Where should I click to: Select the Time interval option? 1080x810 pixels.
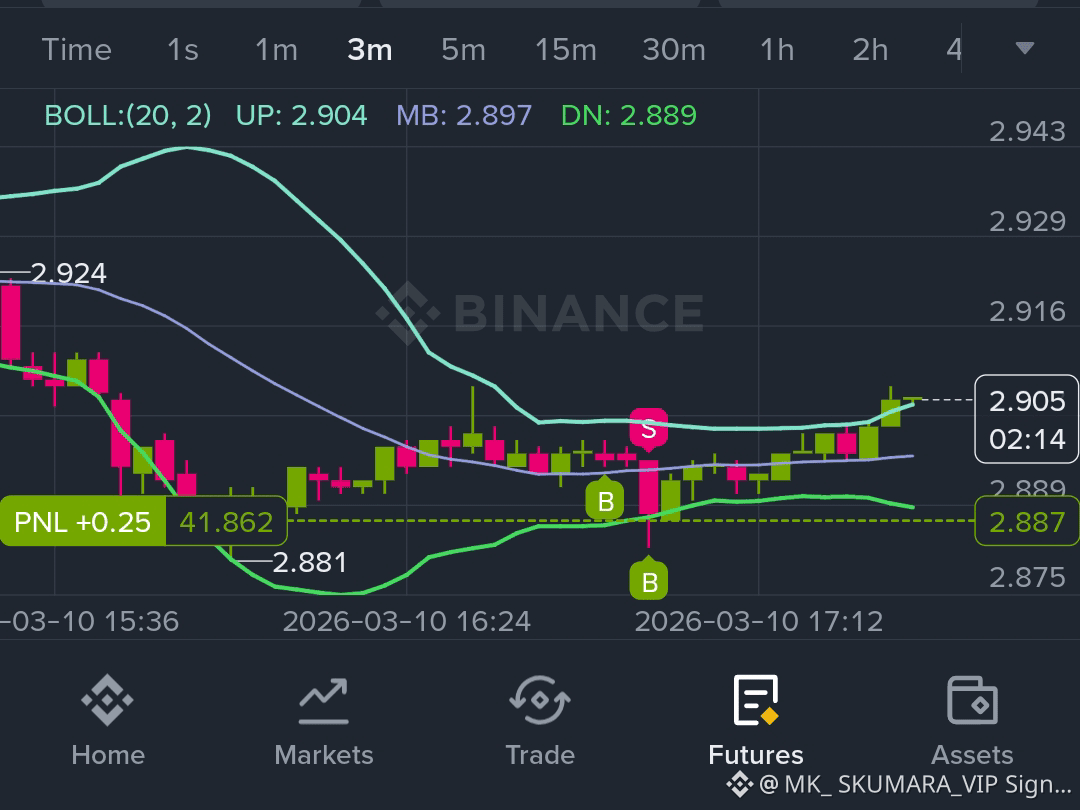[x=76, y=50]
